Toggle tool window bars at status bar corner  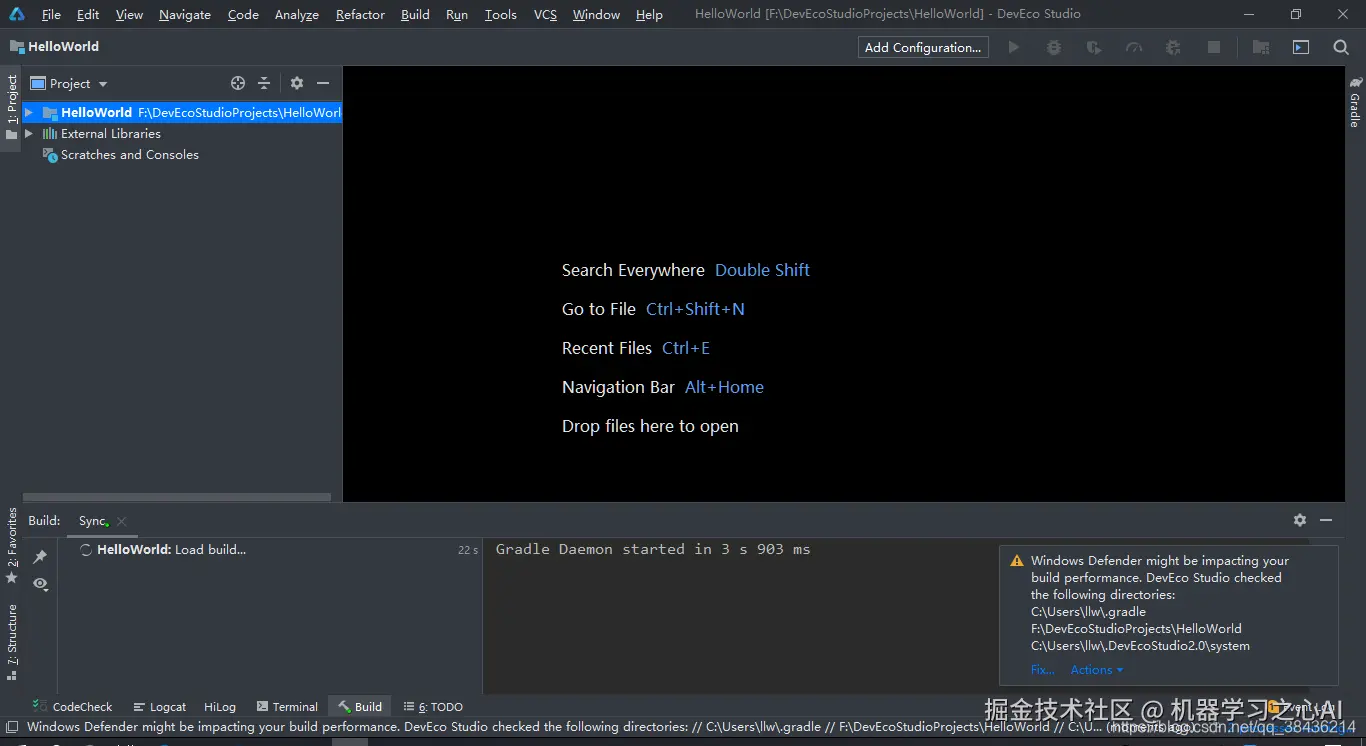point(12,727)
